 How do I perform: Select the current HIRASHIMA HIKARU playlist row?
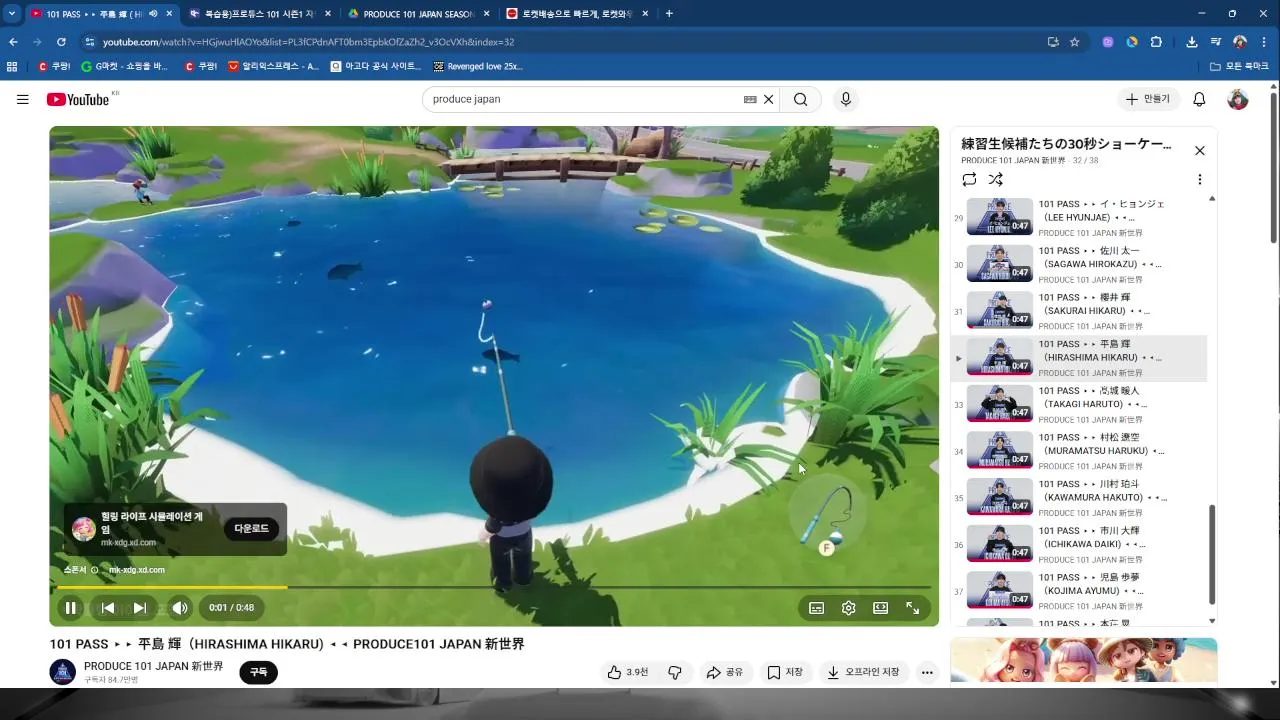[1079, 357]
